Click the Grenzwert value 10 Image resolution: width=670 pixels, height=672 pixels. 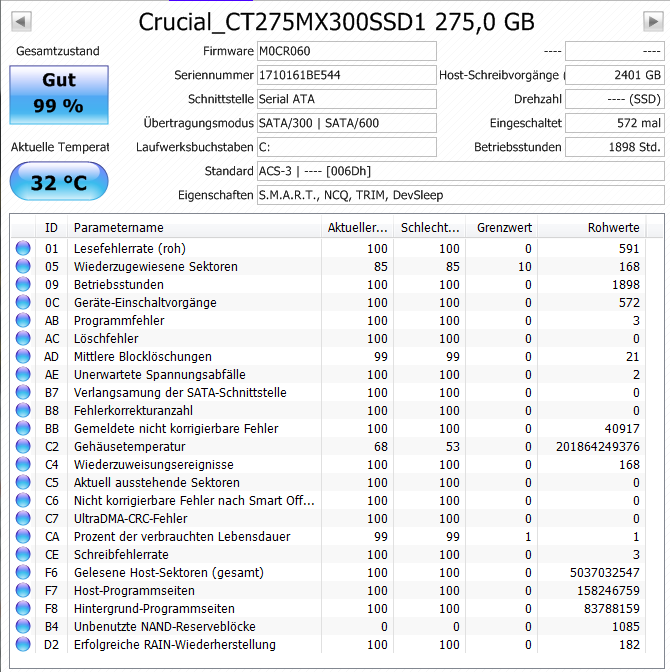[x=525, y=267]
